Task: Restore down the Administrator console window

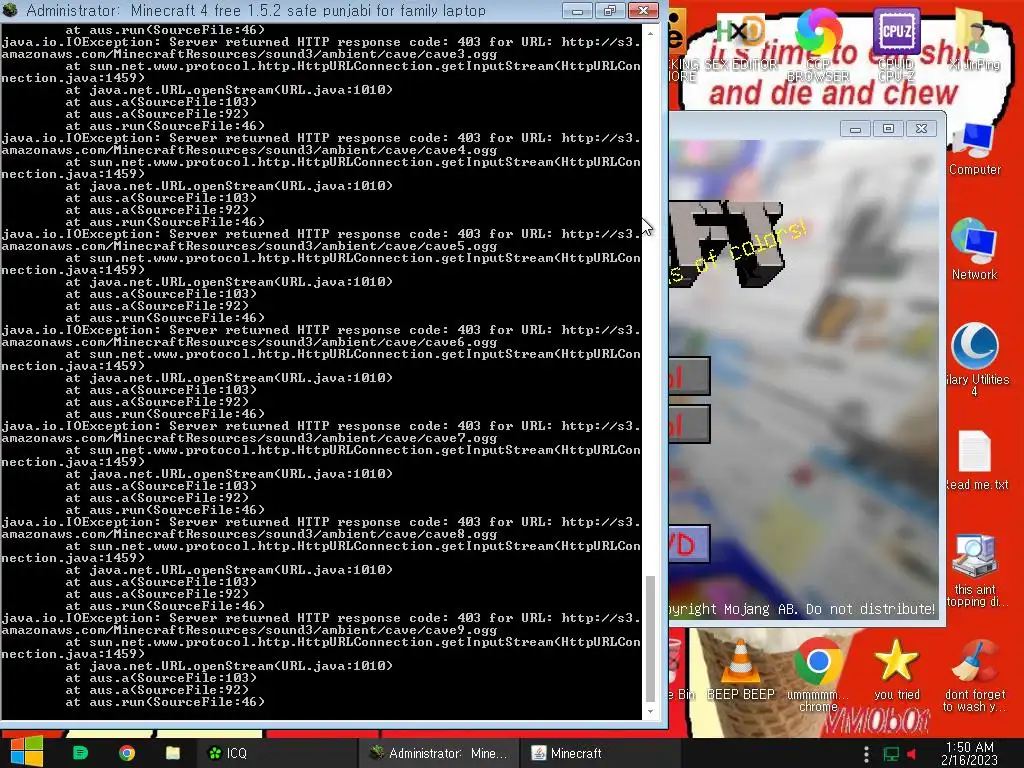Action: point(609,10)
